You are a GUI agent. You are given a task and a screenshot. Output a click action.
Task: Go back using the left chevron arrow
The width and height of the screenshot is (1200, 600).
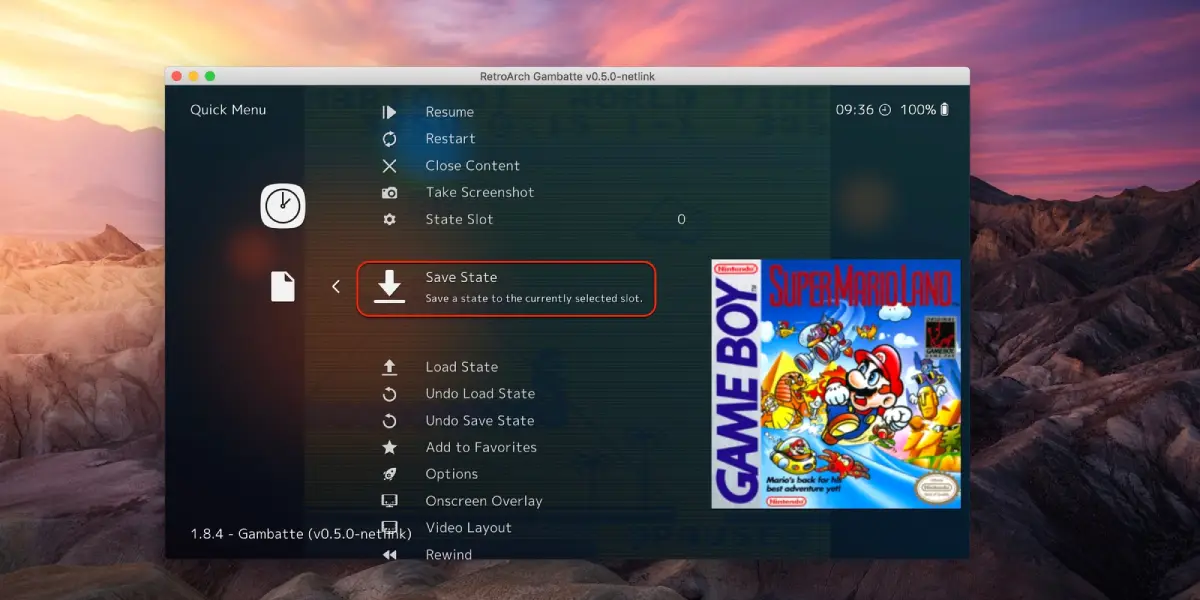tap(336, 287)
